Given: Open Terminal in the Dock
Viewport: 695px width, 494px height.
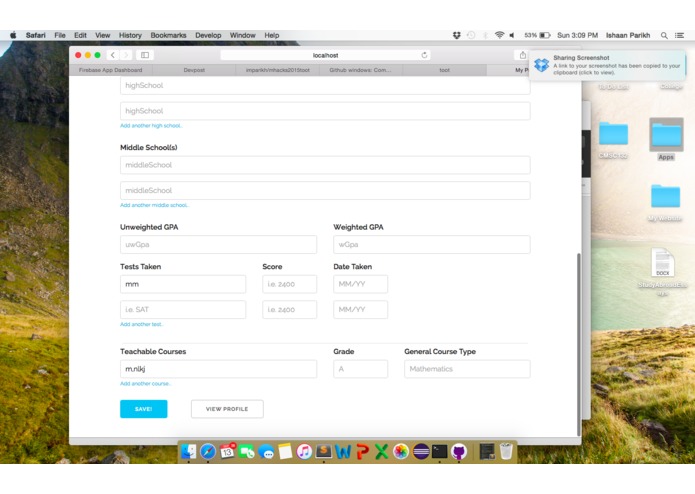Looking at the screenshot, I should pos(440,451).
